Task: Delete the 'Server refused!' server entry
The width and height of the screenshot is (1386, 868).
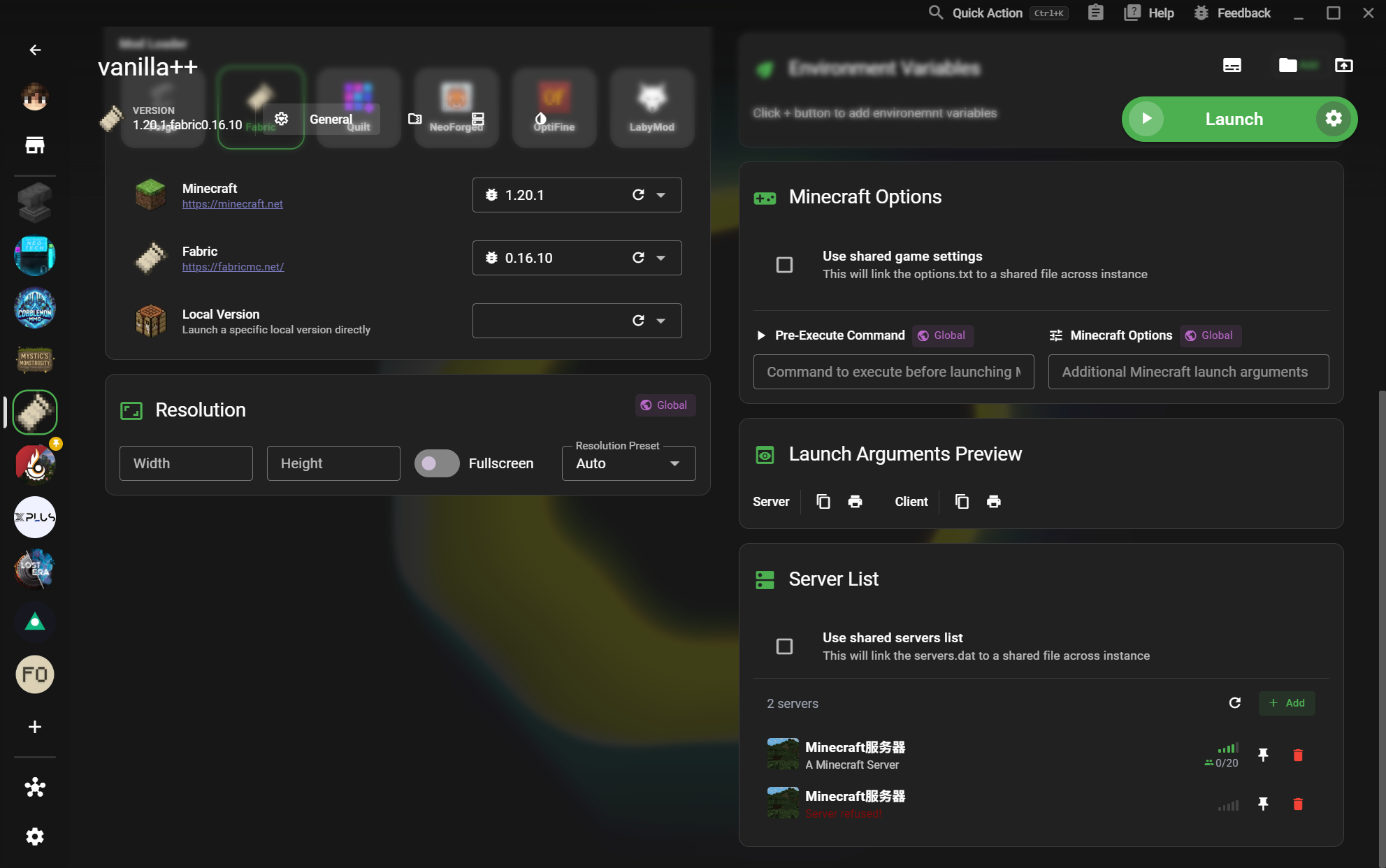Action: pyautogui.click(x=1298, y=804)
